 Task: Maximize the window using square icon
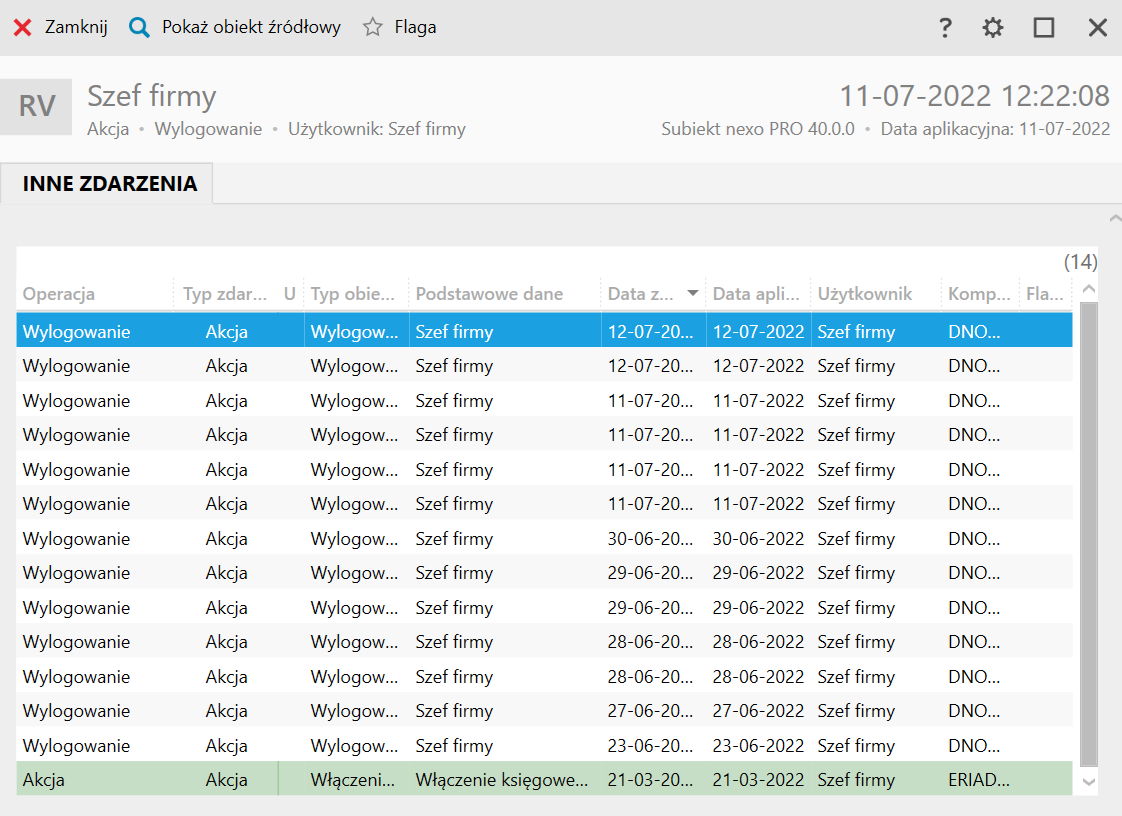1044,28
